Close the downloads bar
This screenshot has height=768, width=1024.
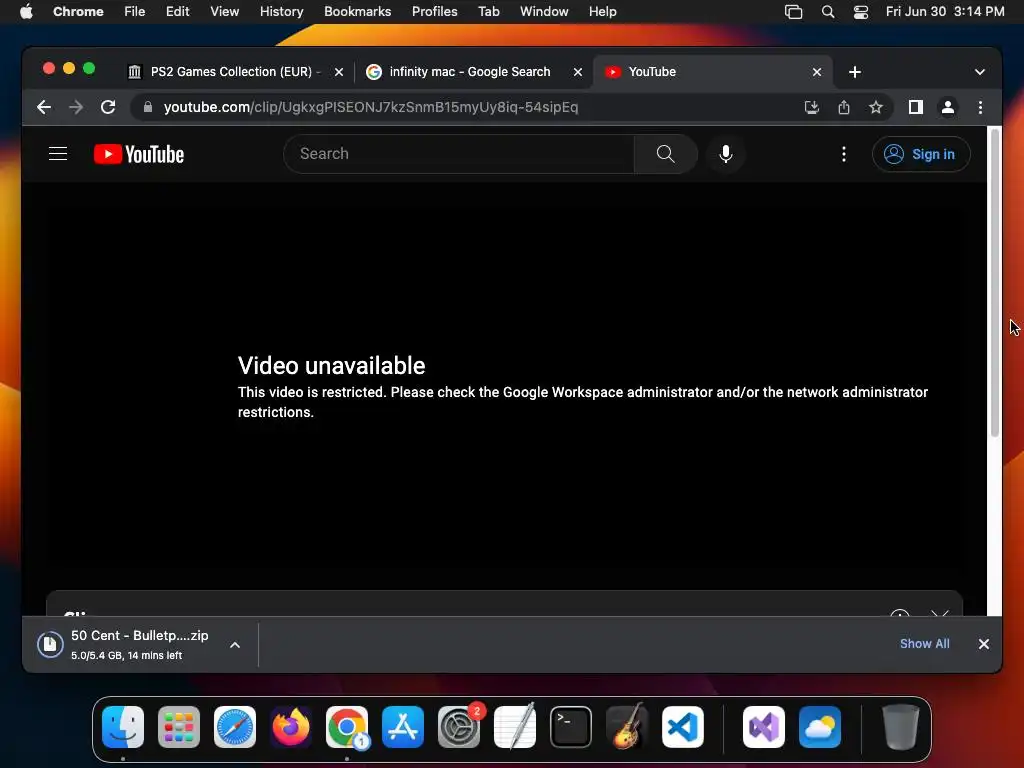tap(984, 644)
